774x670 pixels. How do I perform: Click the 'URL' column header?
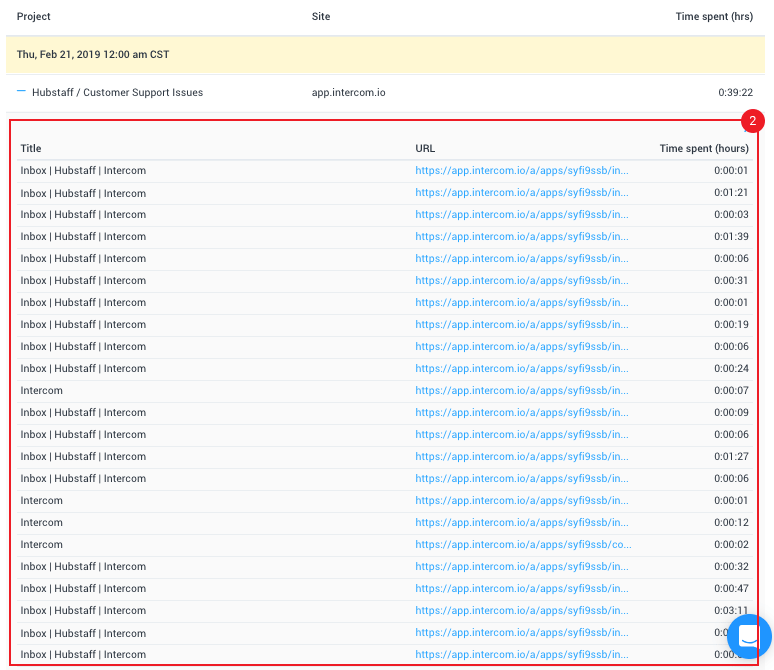(425, 148)
